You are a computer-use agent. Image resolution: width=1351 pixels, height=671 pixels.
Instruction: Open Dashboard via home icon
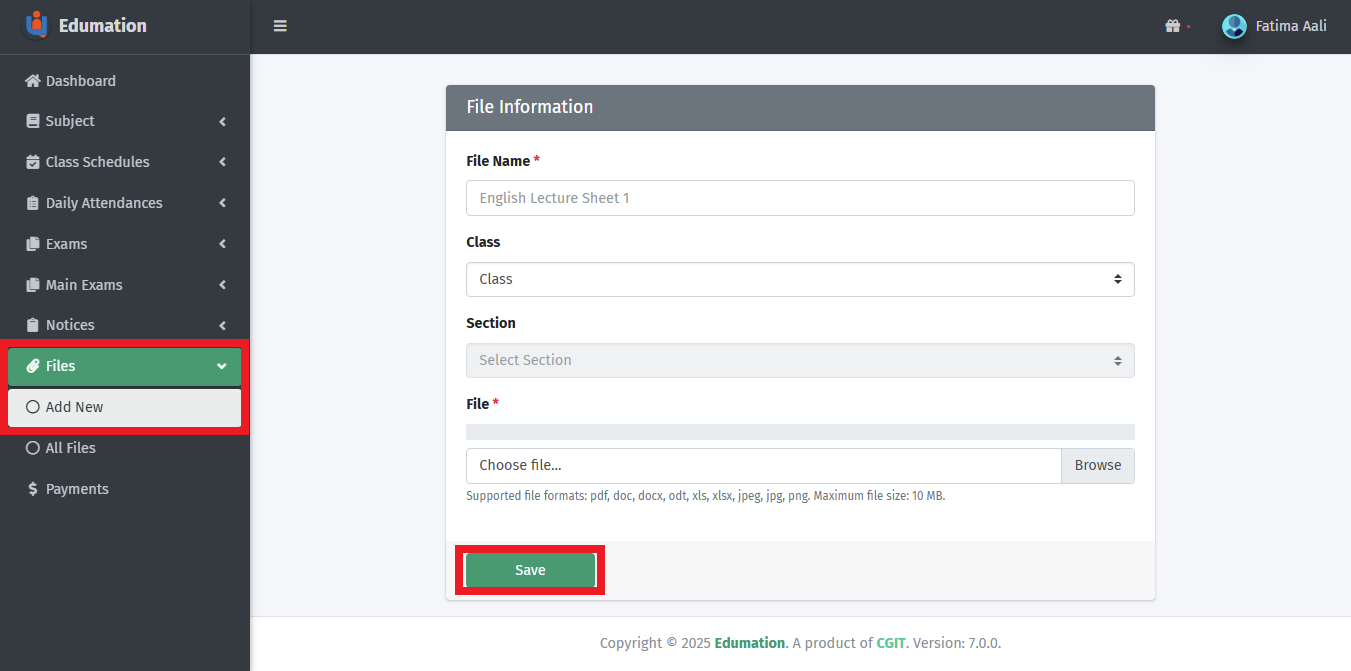[x=33, y=81]
